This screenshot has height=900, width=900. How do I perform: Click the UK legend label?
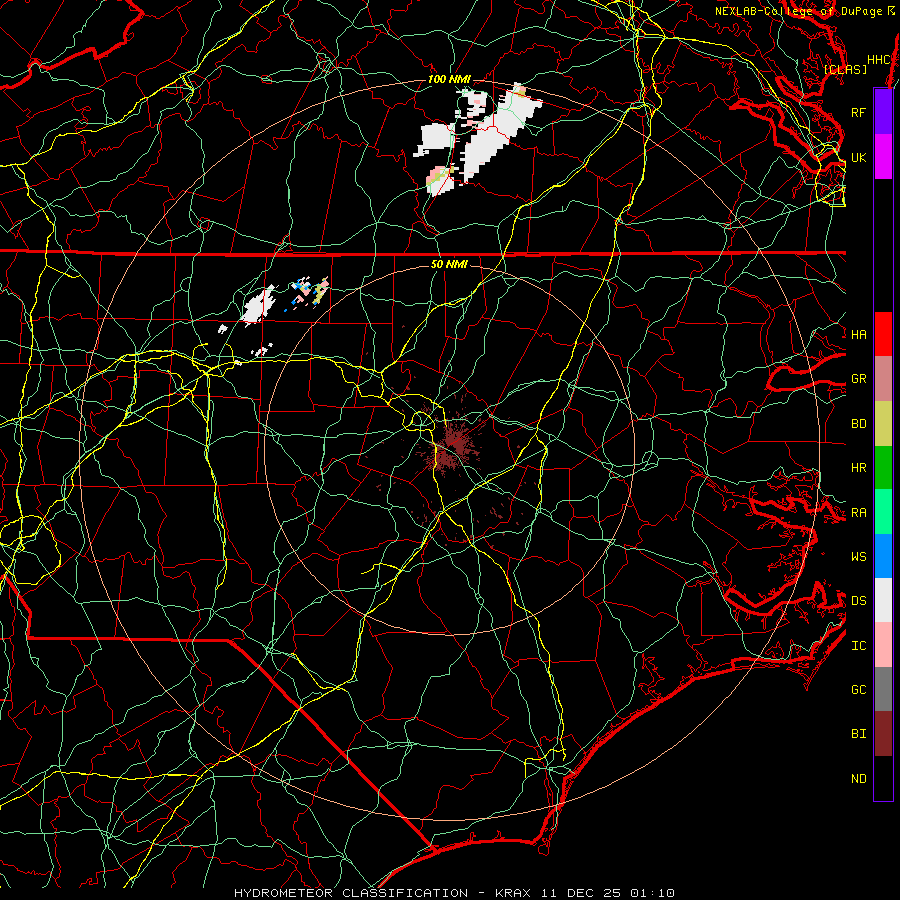858,157
